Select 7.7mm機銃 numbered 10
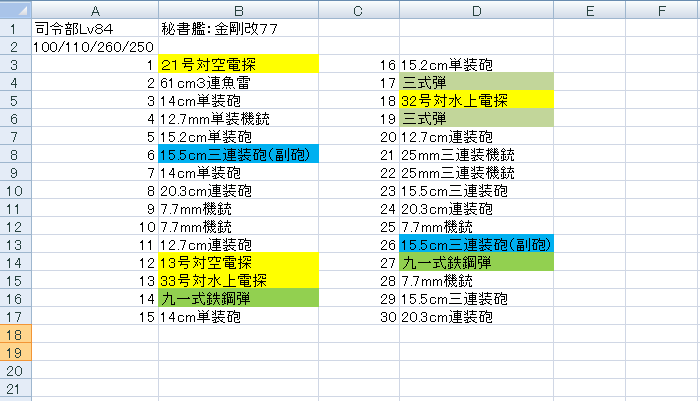Image resolution: width=700 pixels, height=401 pixels. coord(238,226)
